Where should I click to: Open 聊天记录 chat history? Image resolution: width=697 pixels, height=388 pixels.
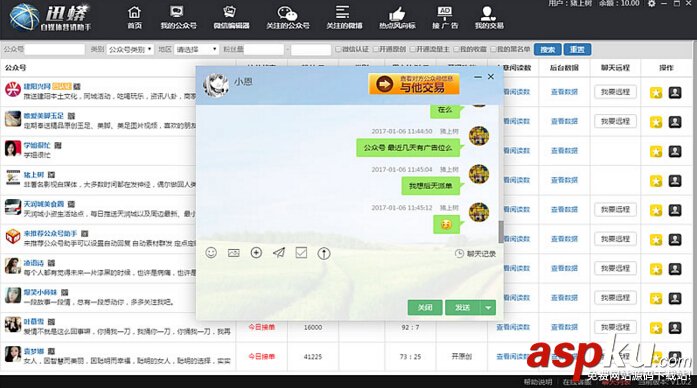(476, 254)
